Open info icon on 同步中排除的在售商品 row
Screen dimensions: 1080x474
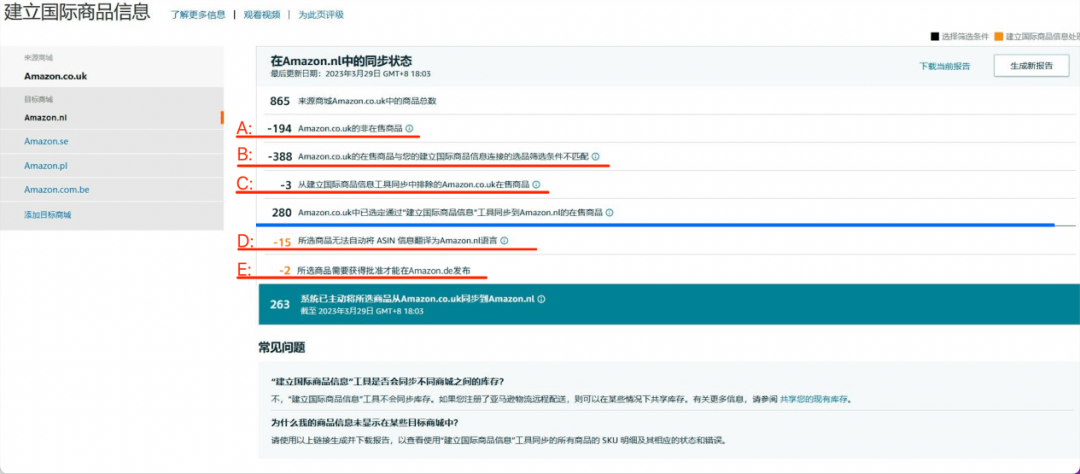coord(536,185)
